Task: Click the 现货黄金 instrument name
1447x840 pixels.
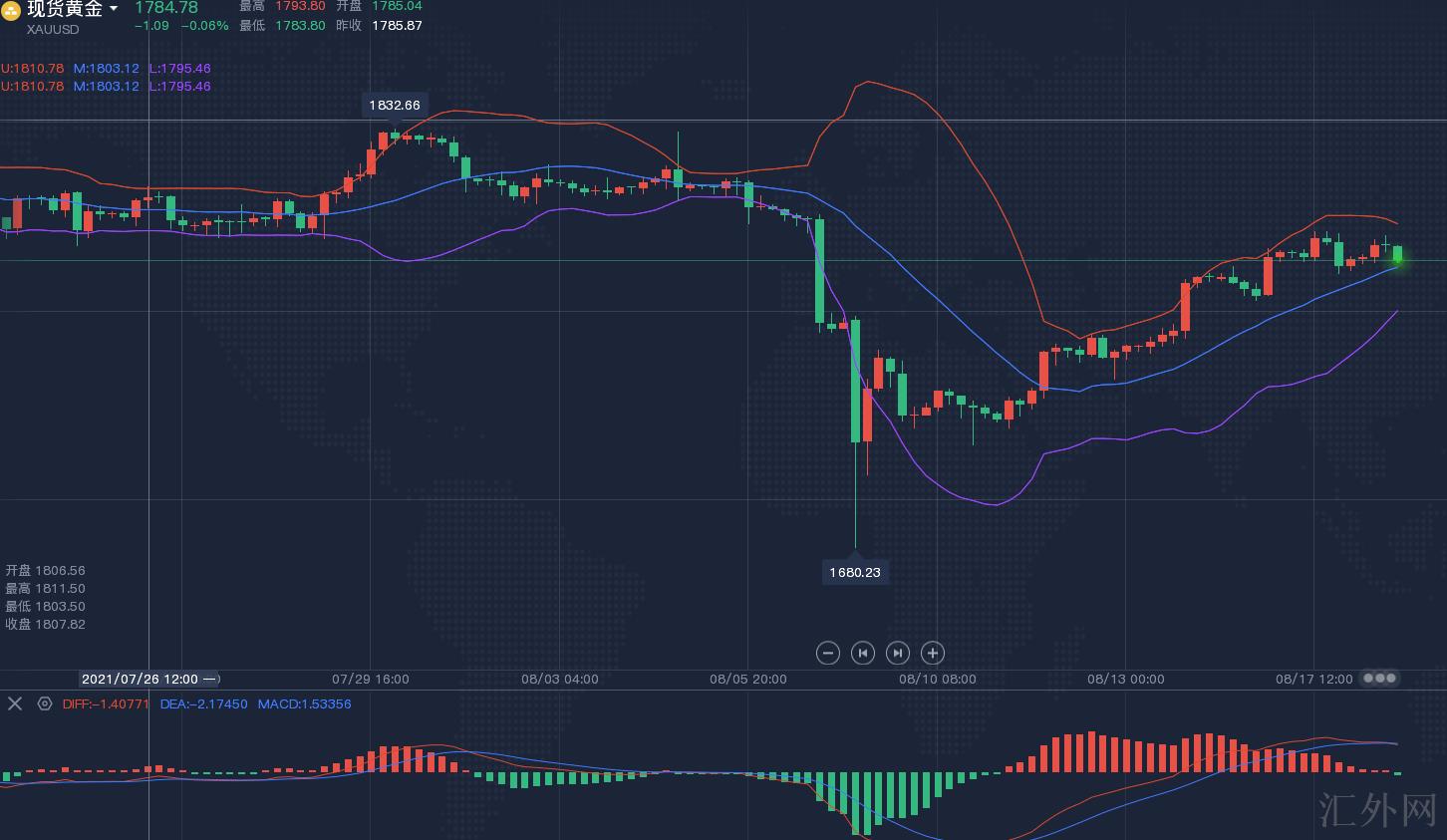Action: coord(64,9)
